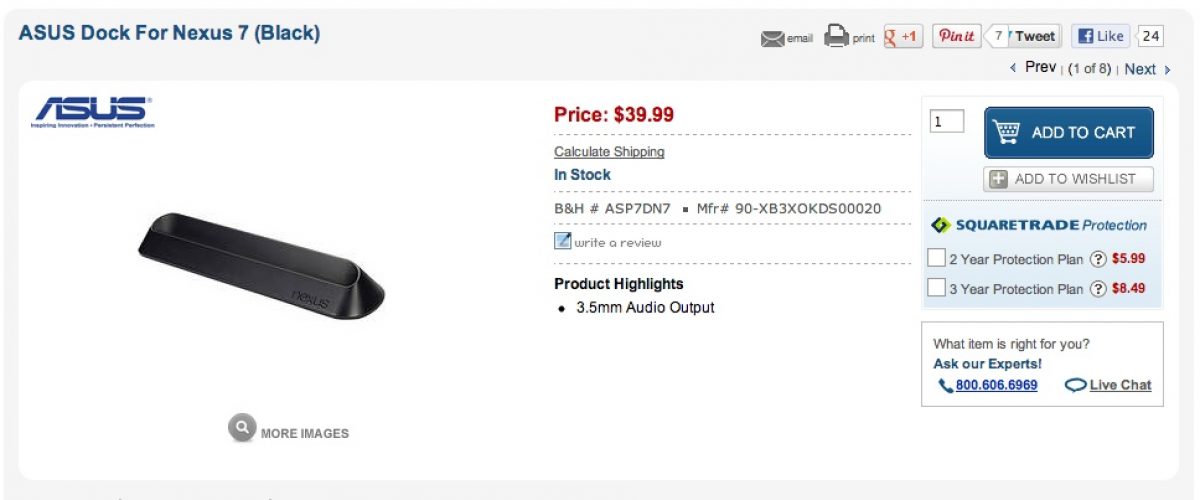This screenshot has height=500, width=1200.
Task: Enable the 3 Year Protection Plan checkbox
Action: pos(936,288)
